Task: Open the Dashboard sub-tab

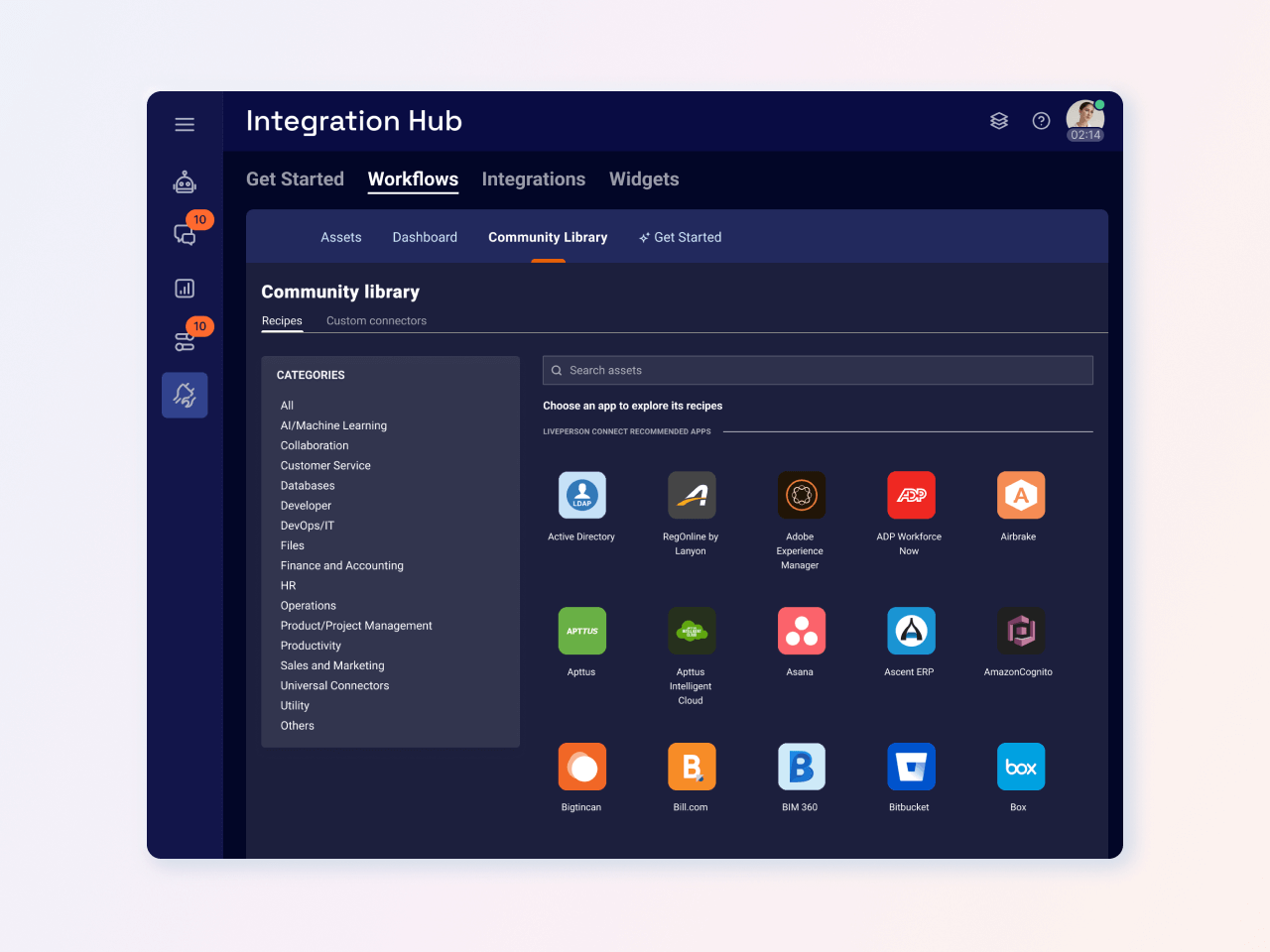Action: 425,237
